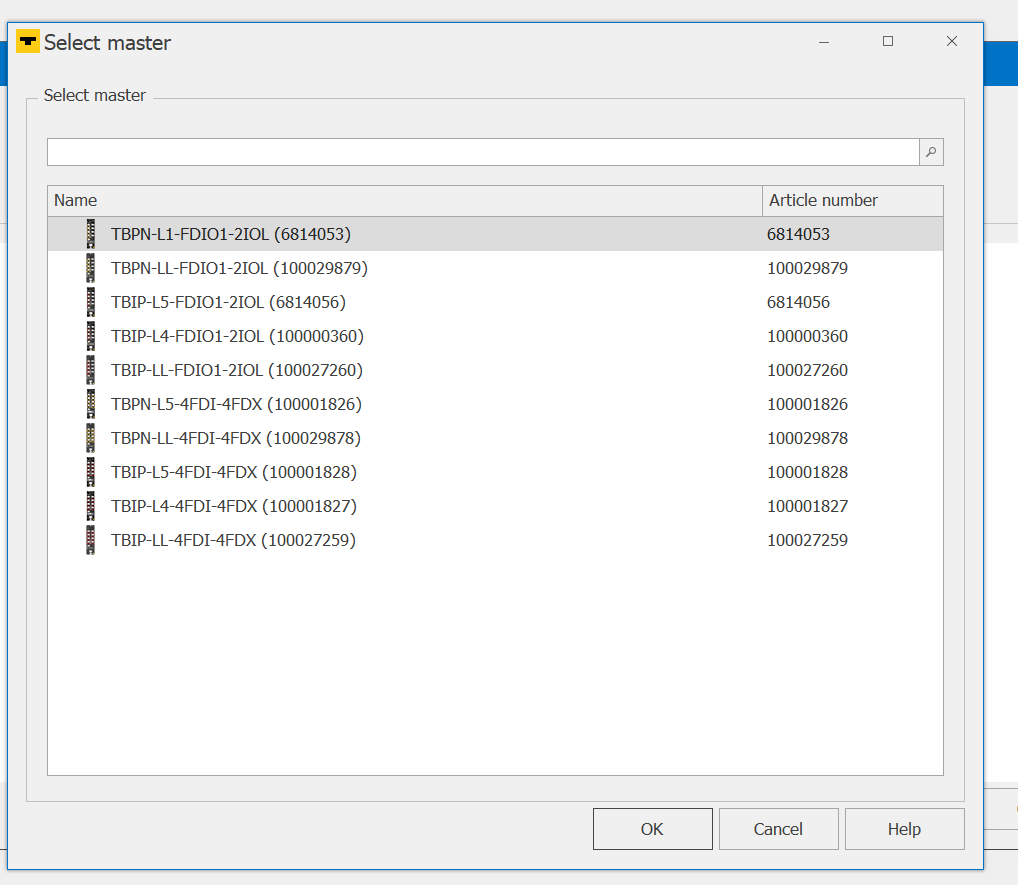1018x885 pixels.
Task: Confirm selection with the OK button
Action: point(652,829)
